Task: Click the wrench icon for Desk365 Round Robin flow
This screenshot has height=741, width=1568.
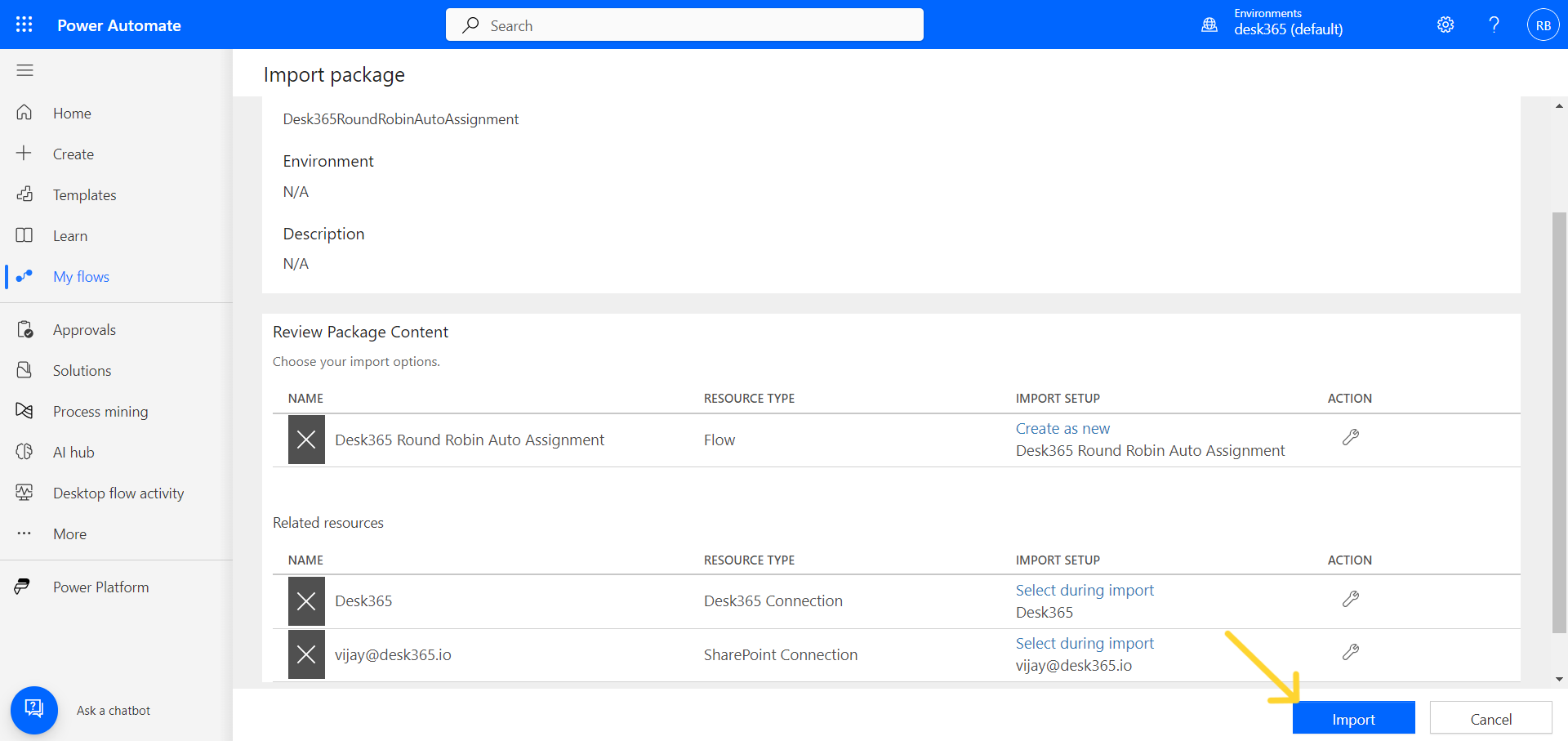Action: [1350, 436]
